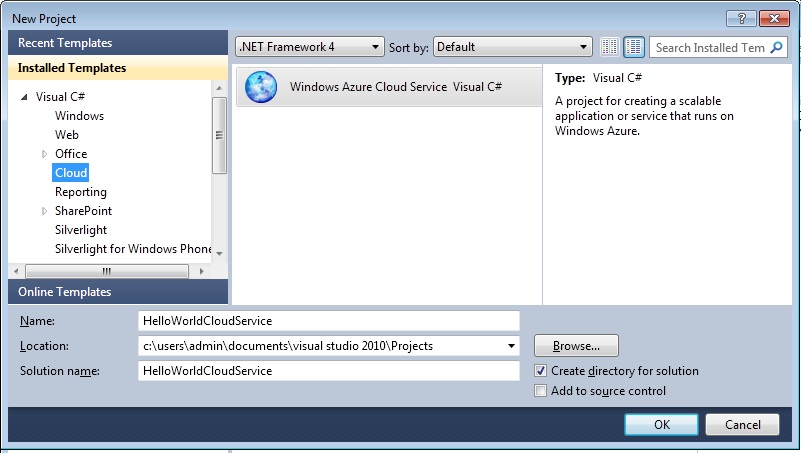This screenshot has width=801, height=453.
Task: Switch to small icons view
Action: (x=610, y=47)
